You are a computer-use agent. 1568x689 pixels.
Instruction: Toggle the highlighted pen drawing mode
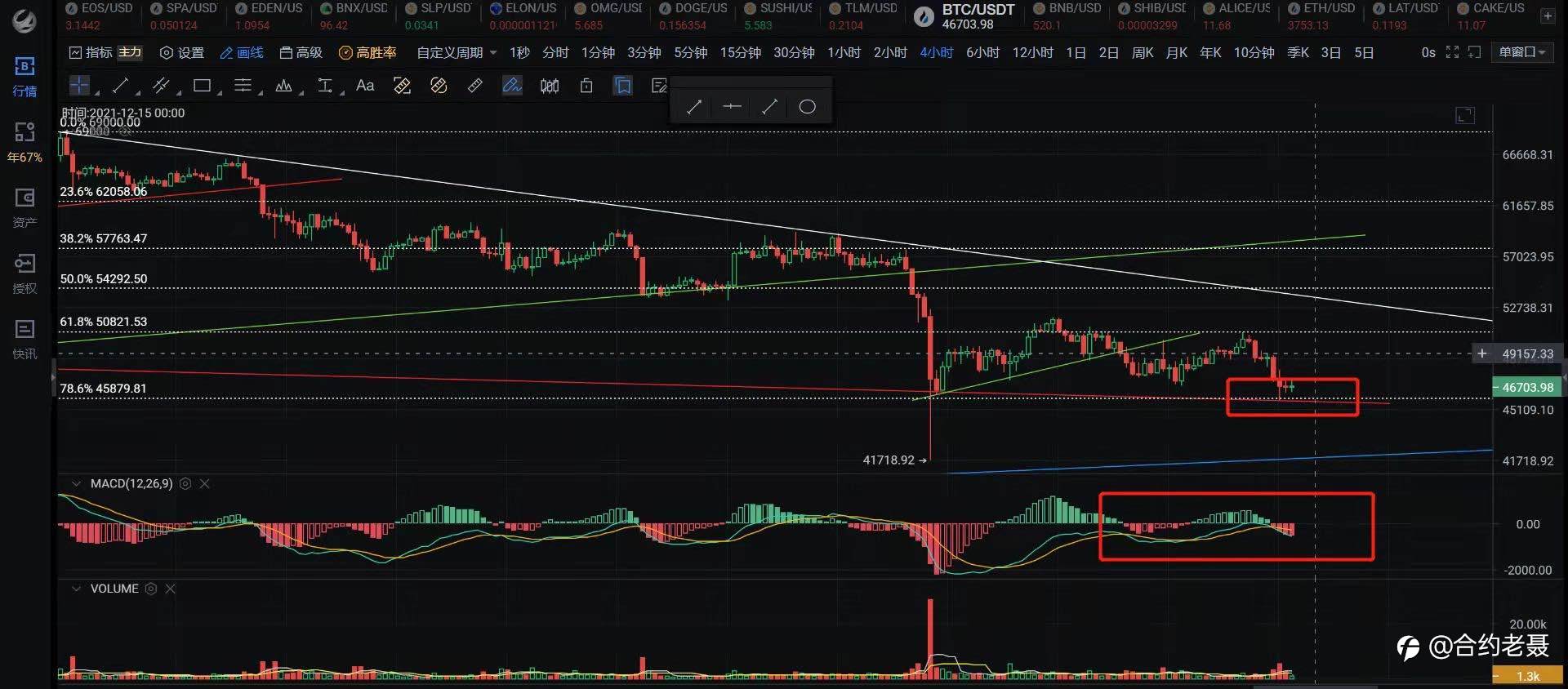(x=512, y=85)
